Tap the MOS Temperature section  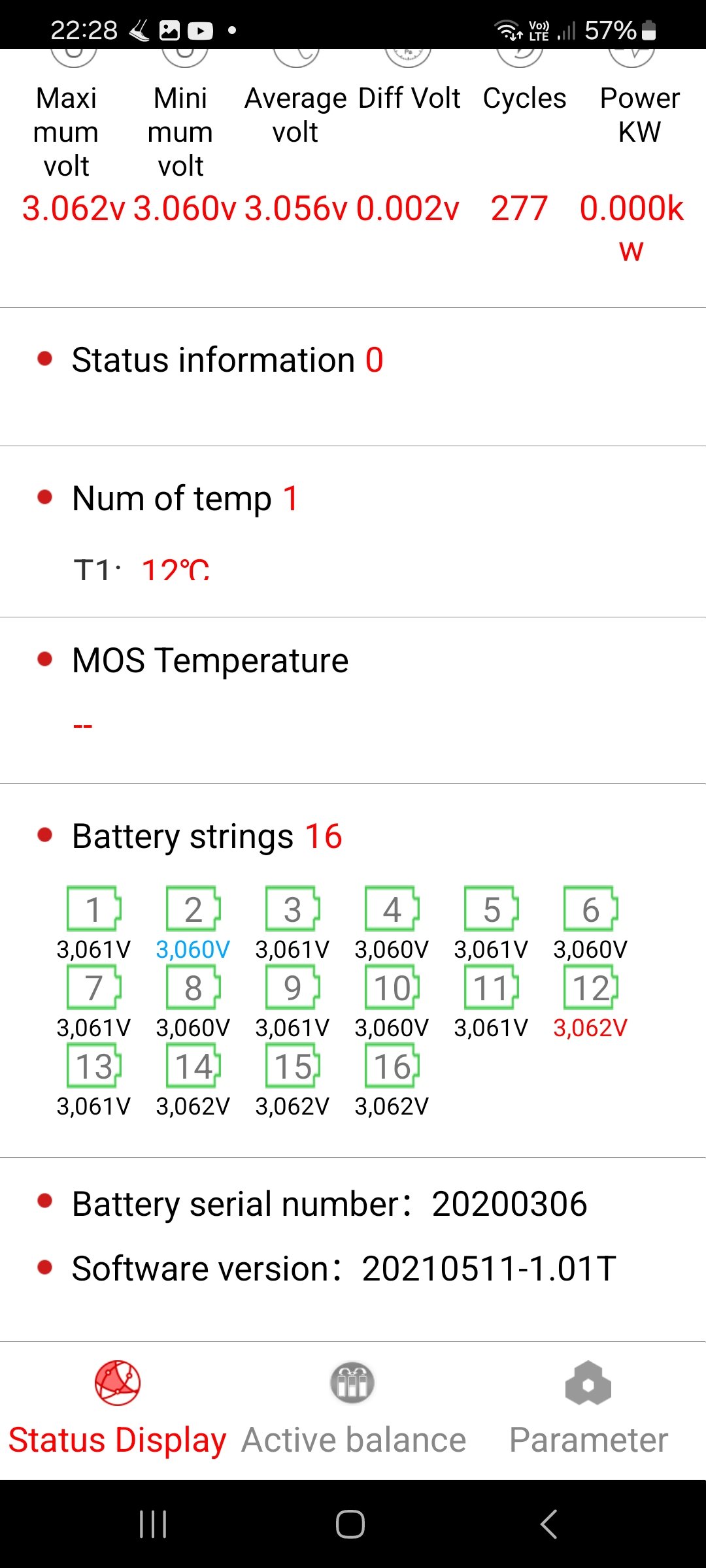click(353, 700)
